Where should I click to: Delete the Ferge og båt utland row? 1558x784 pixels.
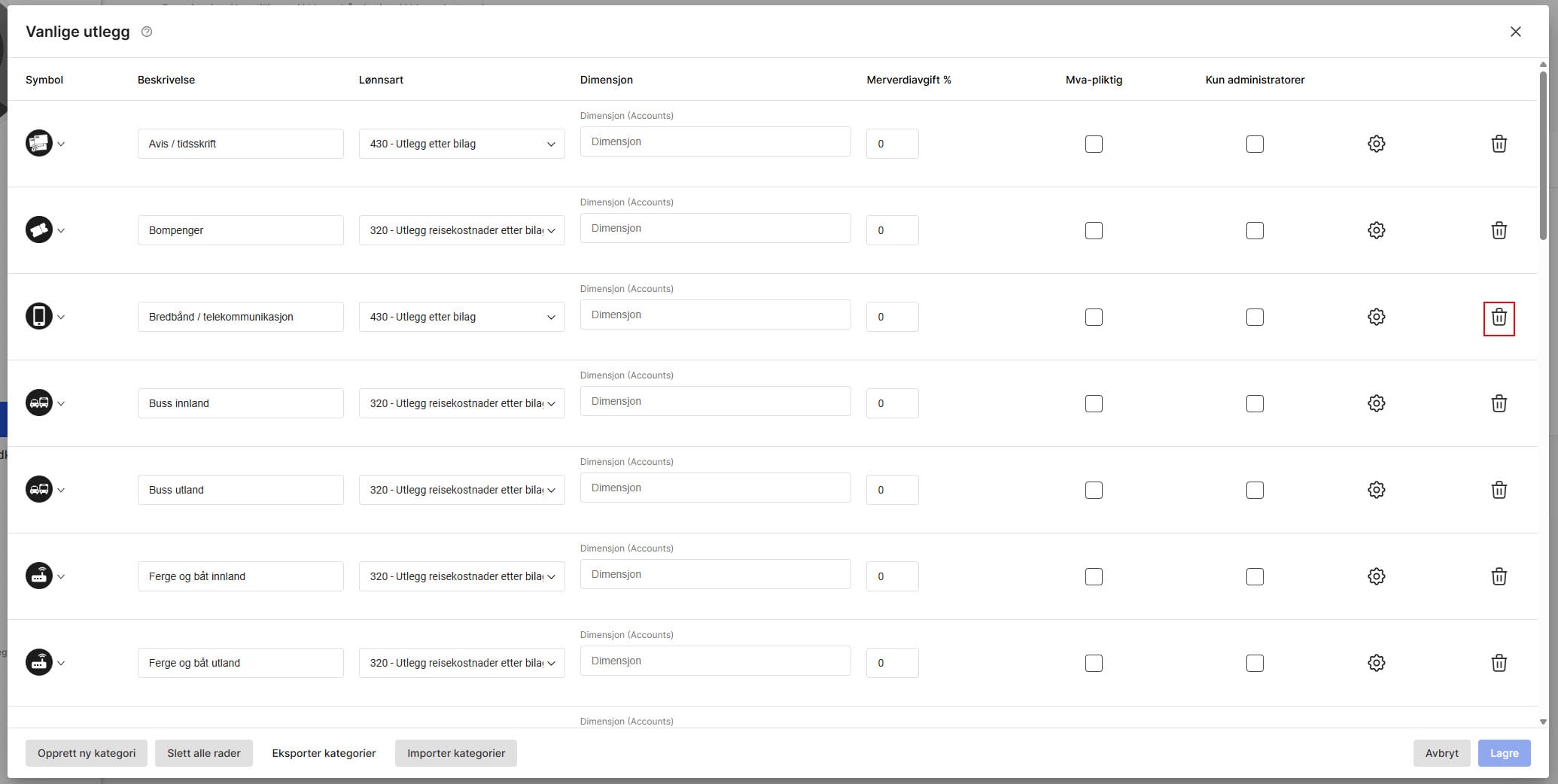click(1499, 663)
